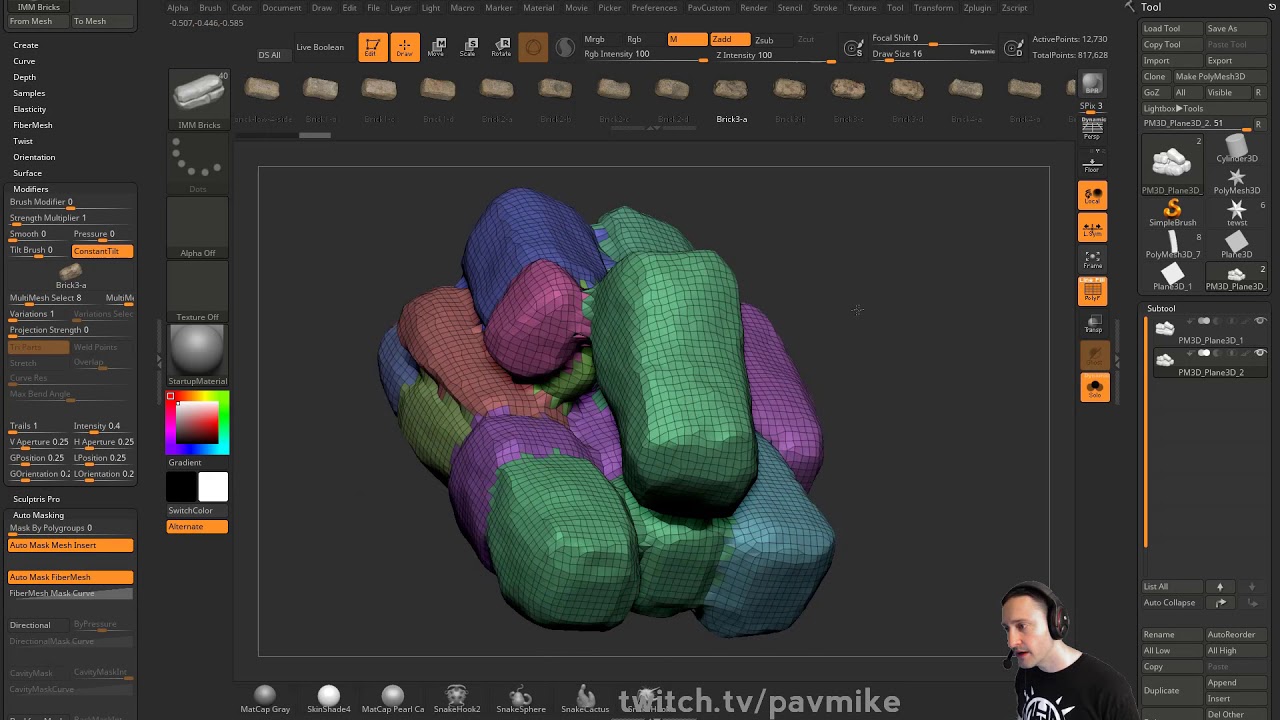The width and height of the screenshot is (1280, 720).
Task: Click the Duplicate subtool button
Action: (x=1172, y=690)
